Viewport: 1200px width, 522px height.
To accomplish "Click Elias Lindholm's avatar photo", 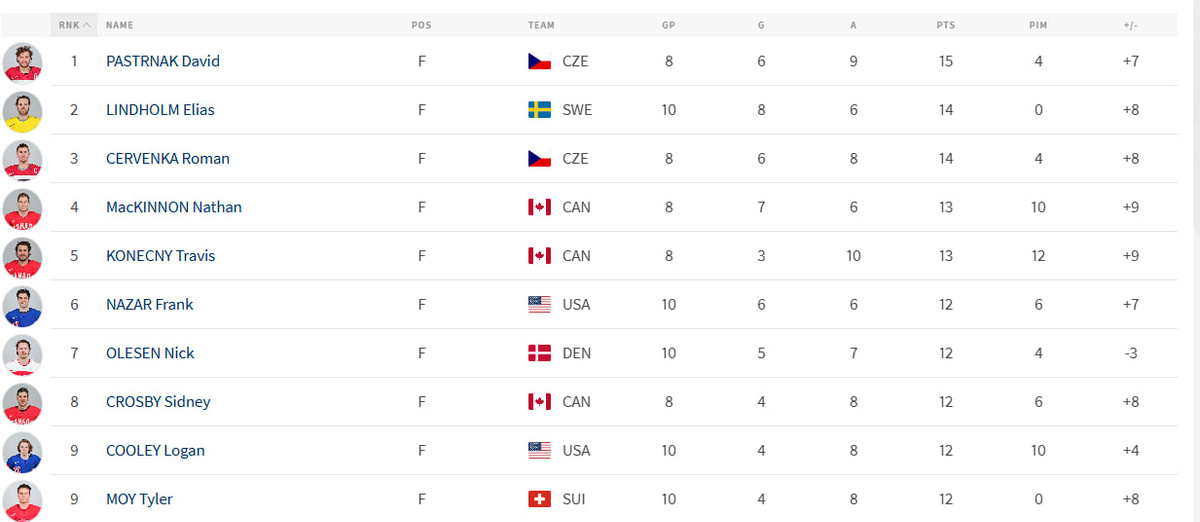I will click(x=22, y=110).
